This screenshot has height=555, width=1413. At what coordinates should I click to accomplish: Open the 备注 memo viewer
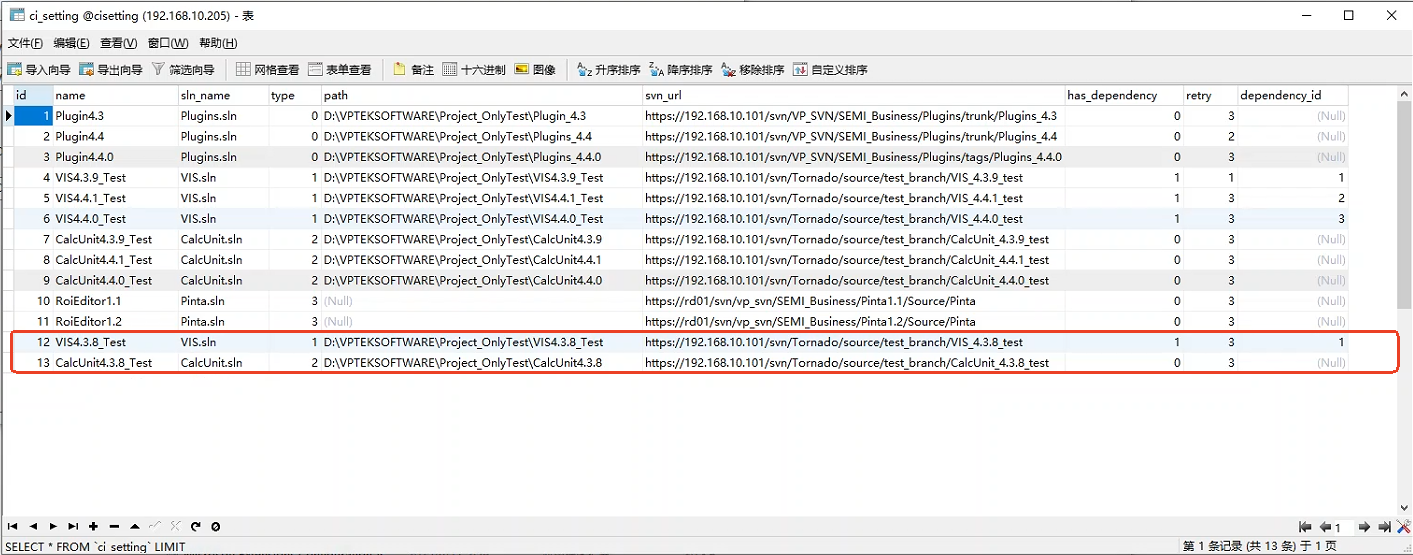pos(414,70)
